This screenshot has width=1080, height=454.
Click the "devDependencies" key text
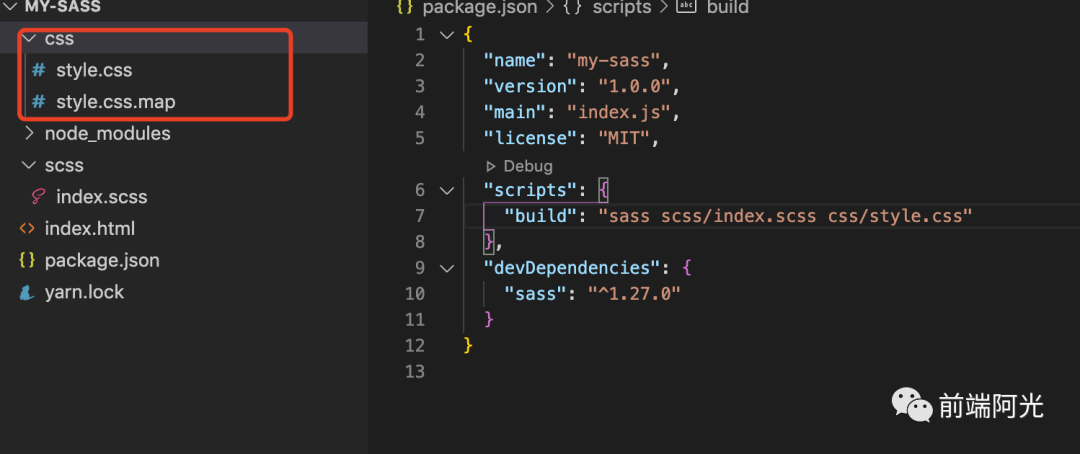[x=572, y=268]
